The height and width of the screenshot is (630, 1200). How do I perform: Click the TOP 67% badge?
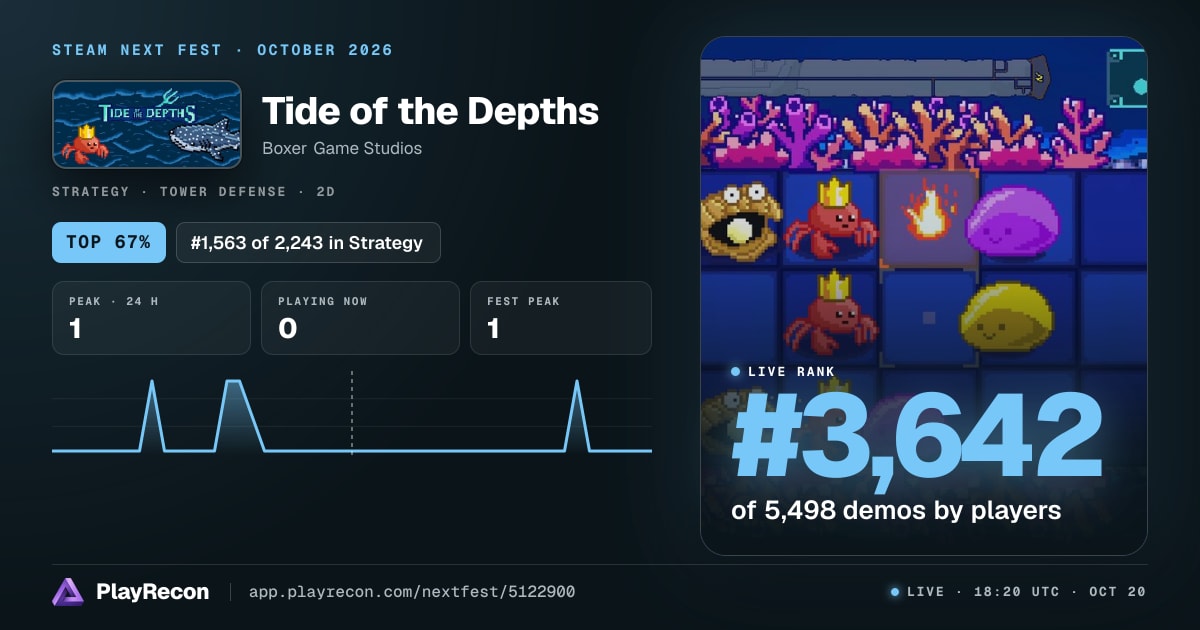coord(109,242)
